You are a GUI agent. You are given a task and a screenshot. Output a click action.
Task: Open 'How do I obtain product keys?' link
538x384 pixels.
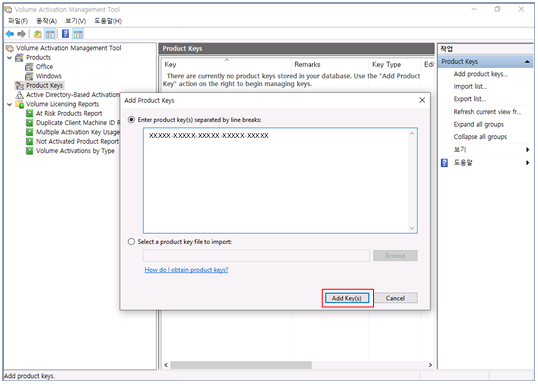point(186,270)
